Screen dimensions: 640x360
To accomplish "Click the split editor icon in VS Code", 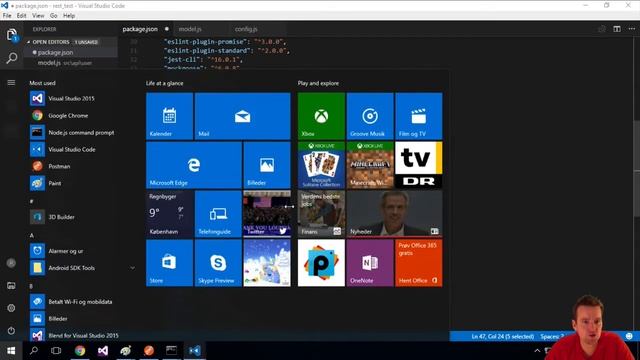I will click(617, 29).
